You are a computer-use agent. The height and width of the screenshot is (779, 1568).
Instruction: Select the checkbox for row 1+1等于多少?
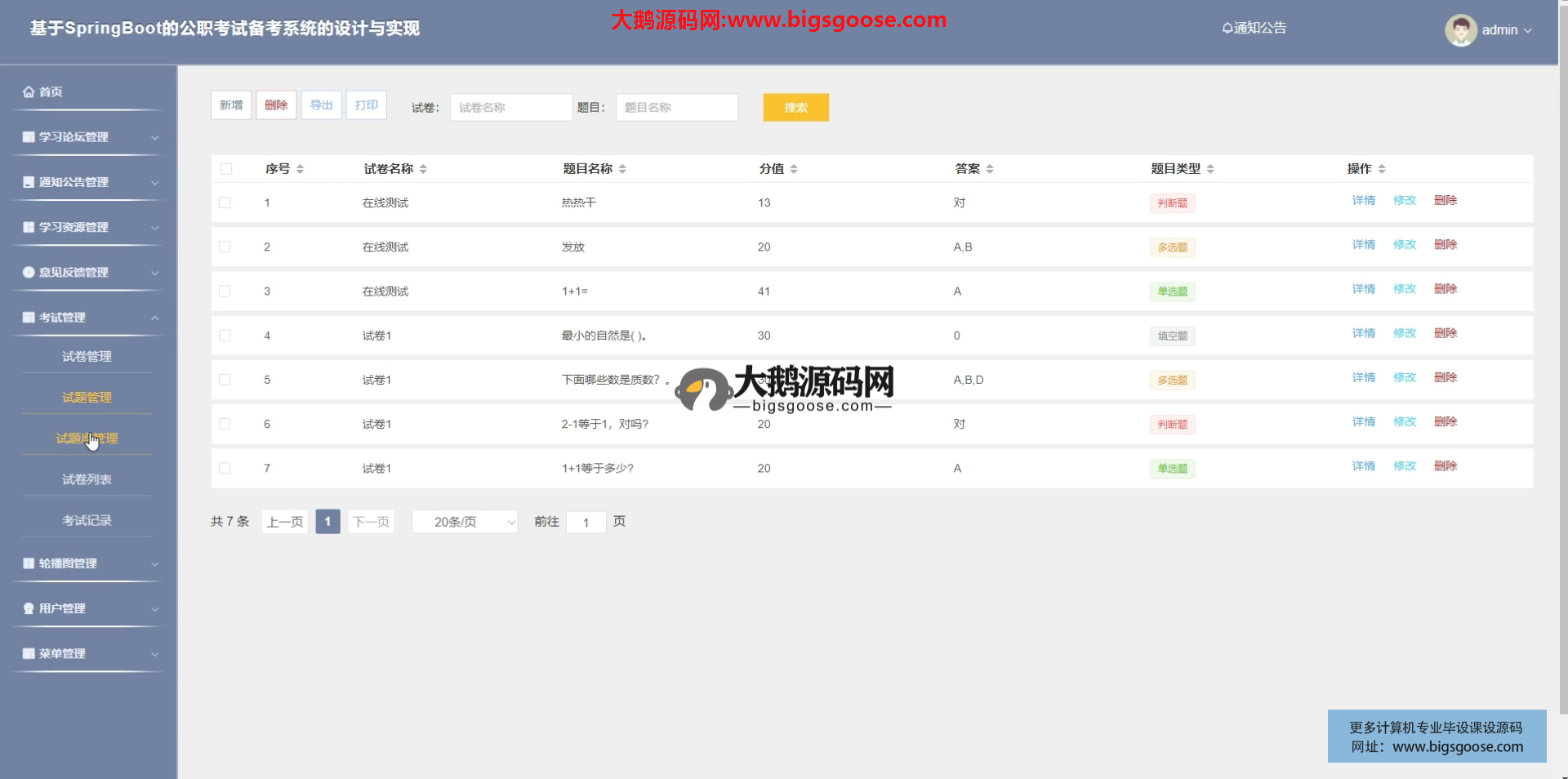225,469
